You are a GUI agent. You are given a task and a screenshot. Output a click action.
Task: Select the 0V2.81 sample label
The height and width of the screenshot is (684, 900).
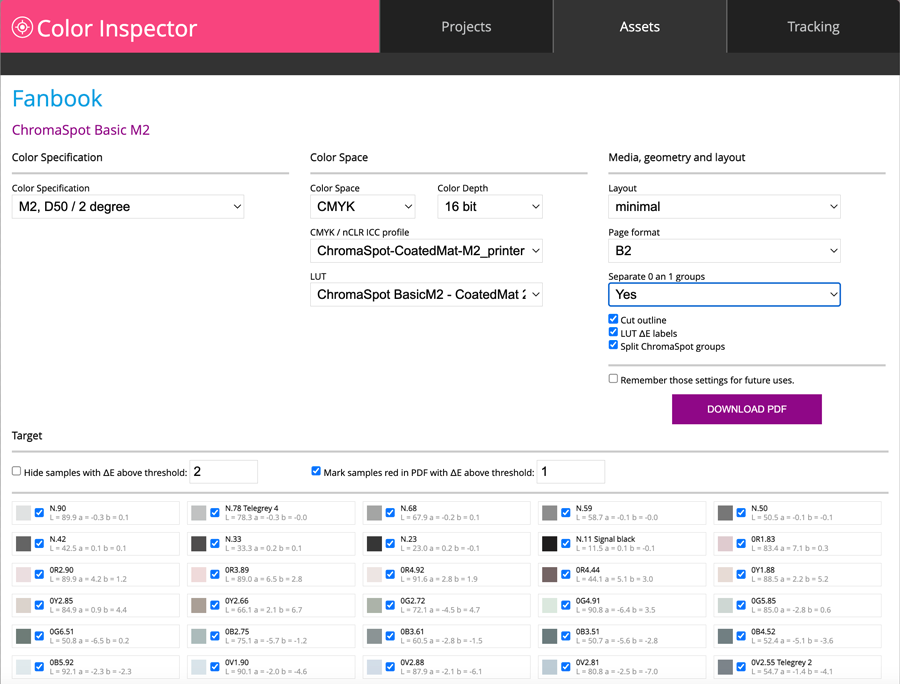[x=588, y=663]
